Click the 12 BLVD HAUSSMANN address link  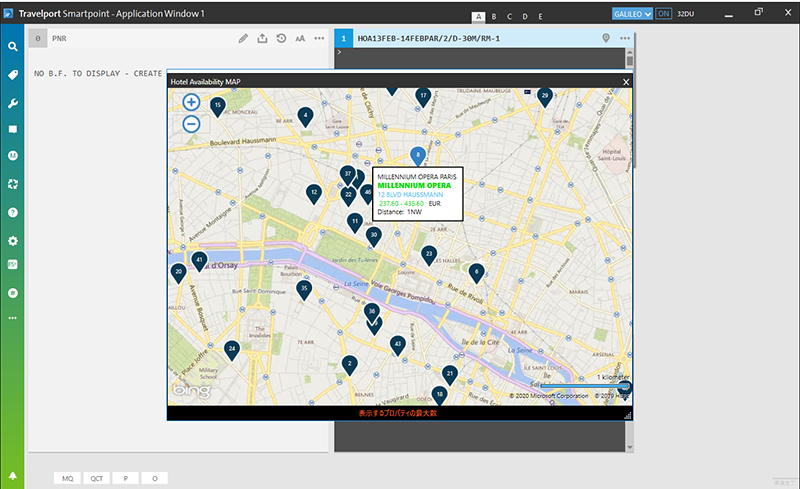410,194
